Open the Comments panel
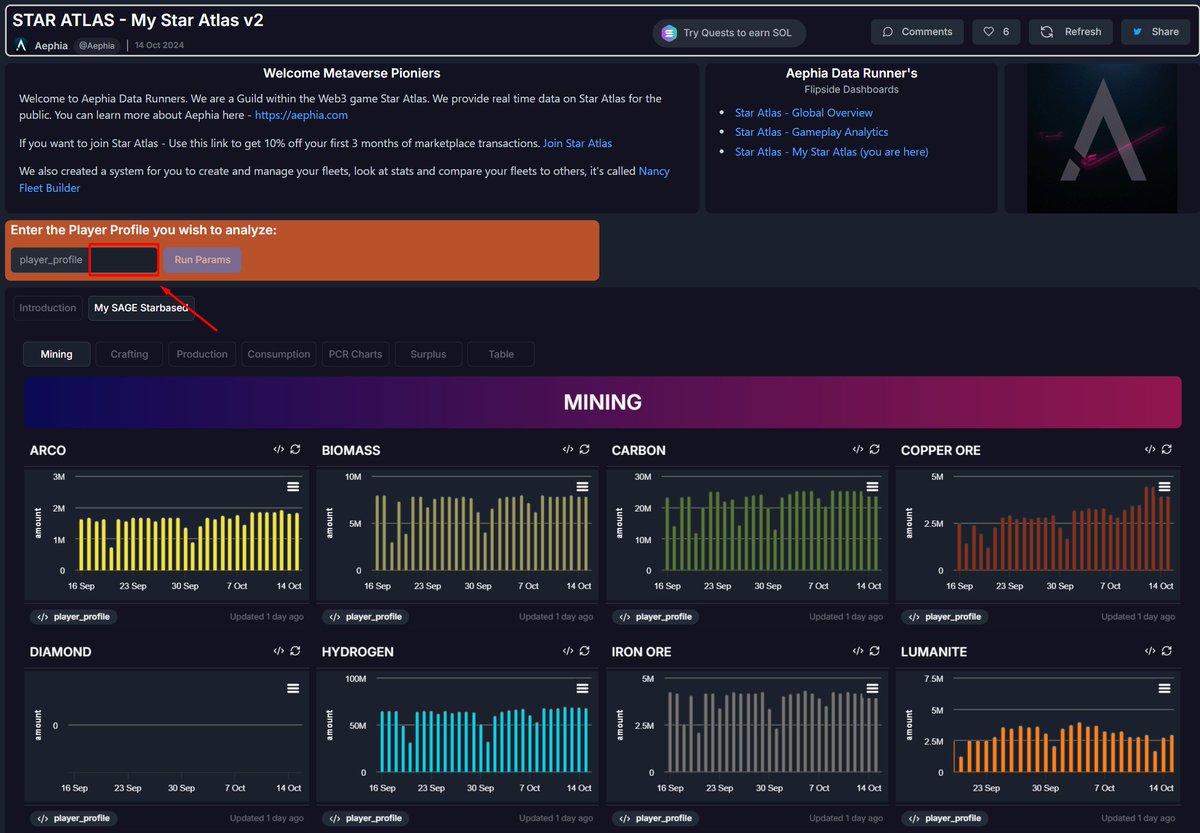The image size is (1200, 833). [x=917, y=32]
